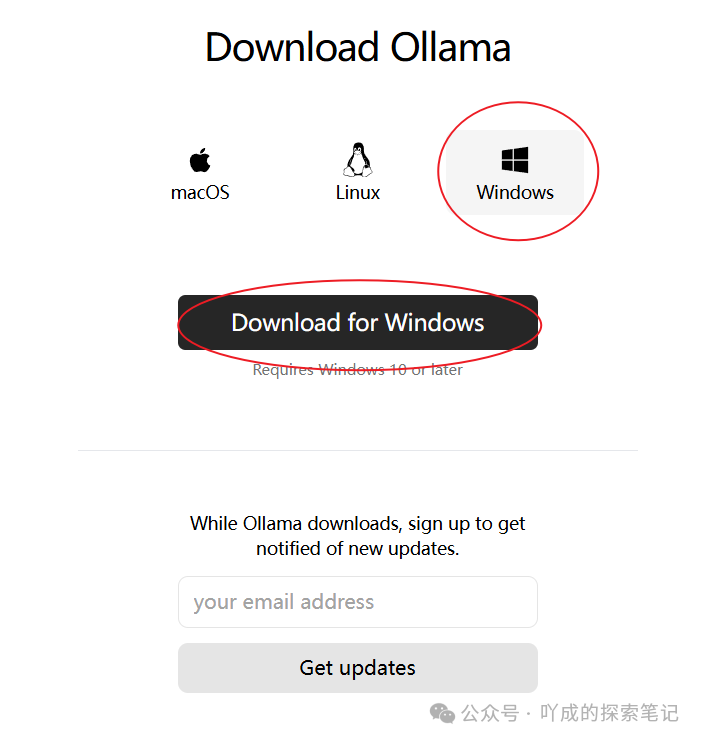701x741 pixels.
Task: Click the Requires Windows 10 or later note
Action: tap(358, 370)
